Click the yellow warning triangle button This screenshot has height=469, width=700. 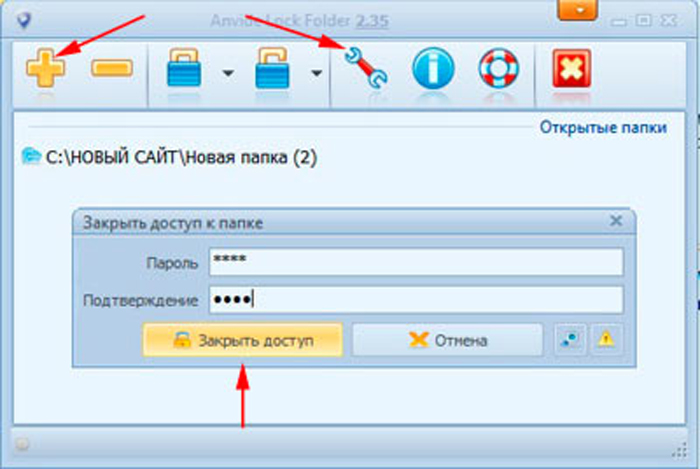click(x=606, y=340)
